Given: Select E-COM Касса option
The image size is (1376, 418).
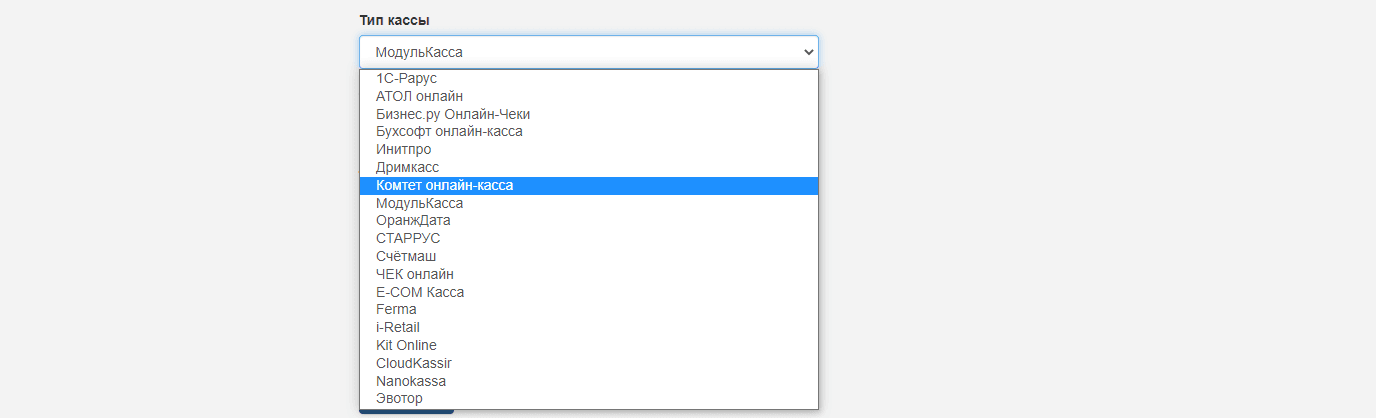Looking at the screenshot, I should point(420,292).
